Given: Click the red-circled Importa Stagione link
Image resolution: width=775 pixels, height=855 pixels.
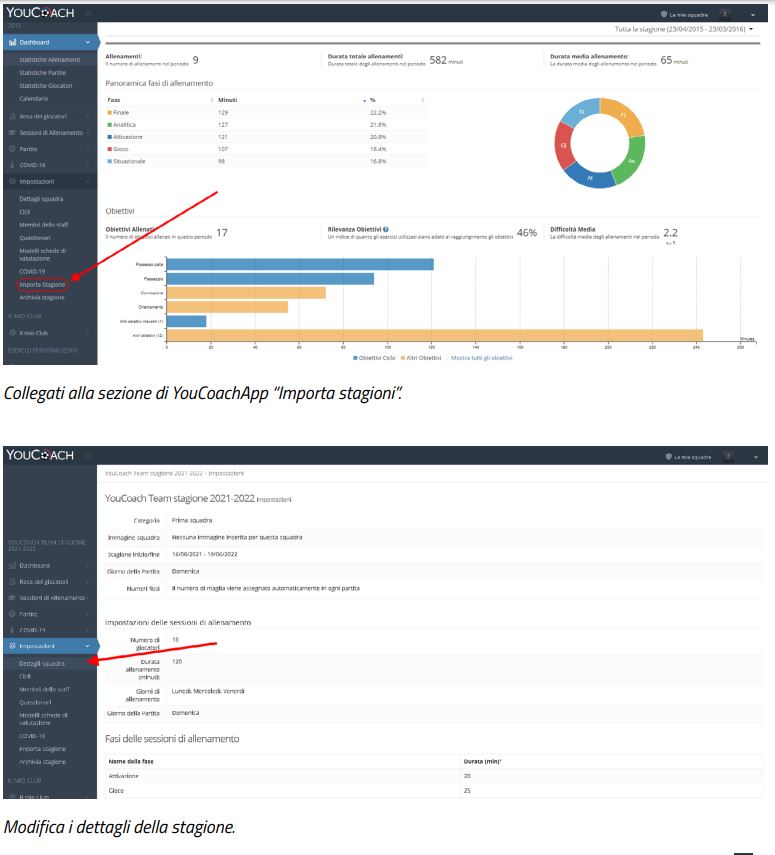Looking at the screenshot, I should click(x=42, y=284).
